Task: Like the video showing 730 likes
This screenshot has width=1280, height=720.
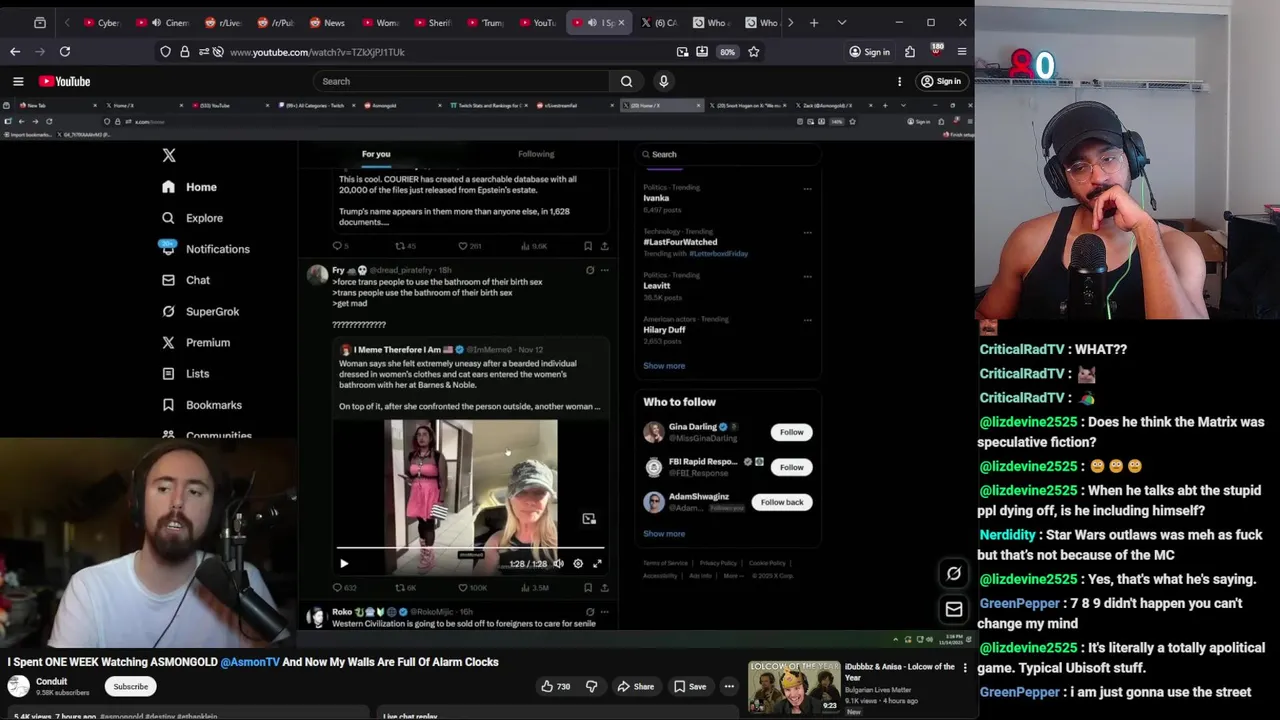Action: [x=556, y=686]
